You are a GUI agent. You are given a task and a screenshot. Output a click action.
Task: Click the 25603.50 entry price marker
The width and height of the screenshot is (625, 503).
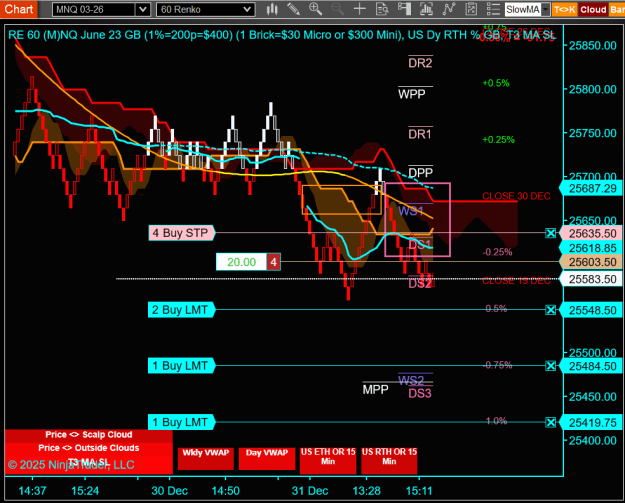click(x=591, y=262)
